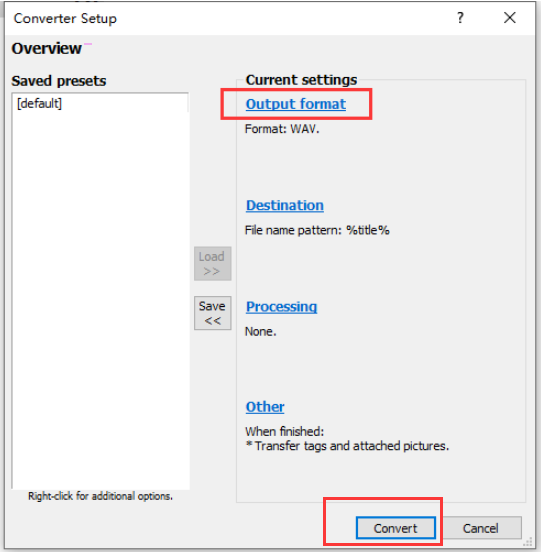Click the "None." processing summary text
Screen dimensions: 541x552
[260, 331]
